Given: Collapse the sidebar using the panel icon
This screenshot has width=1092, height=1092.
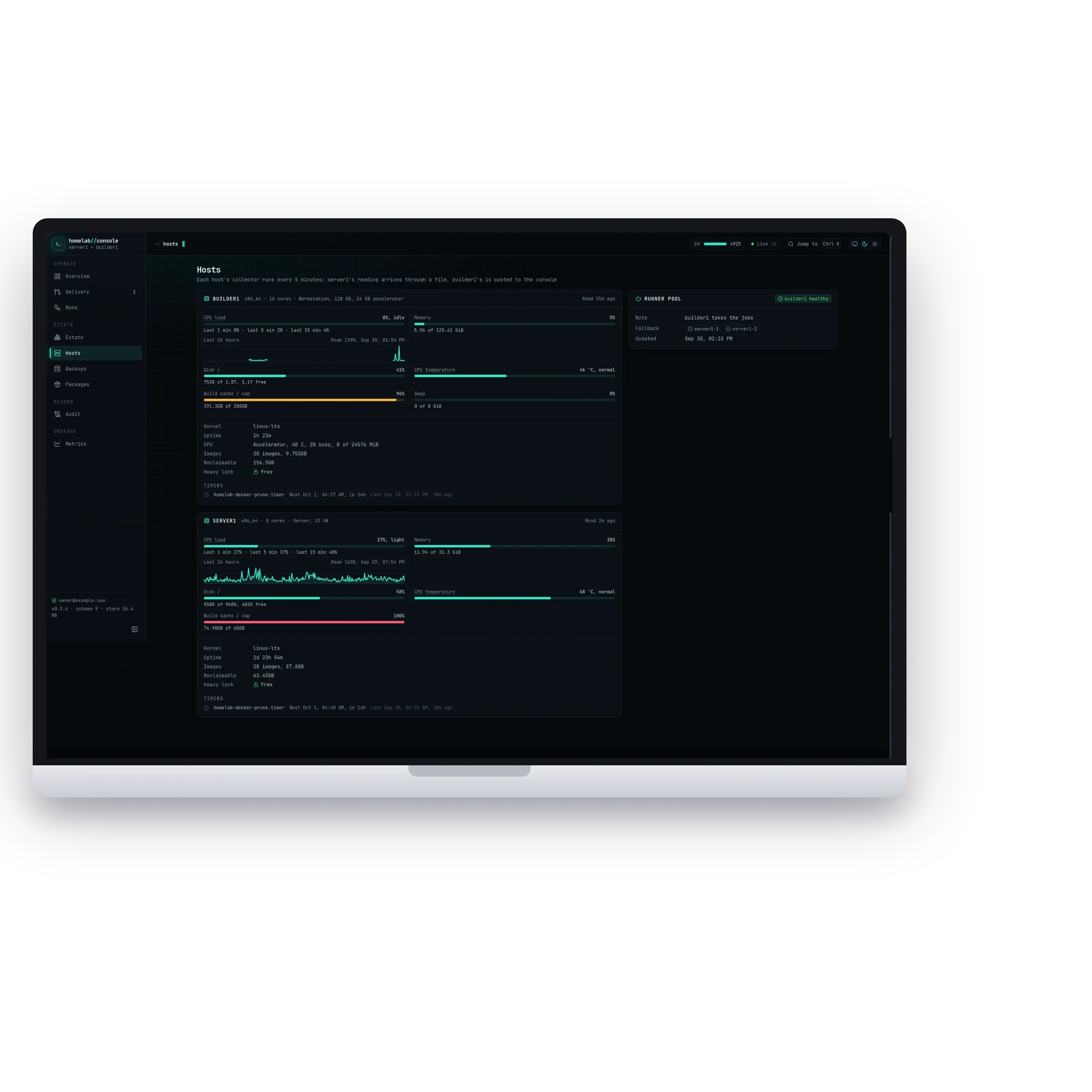Looking at the screenshot, I should [x=134, y=630].
